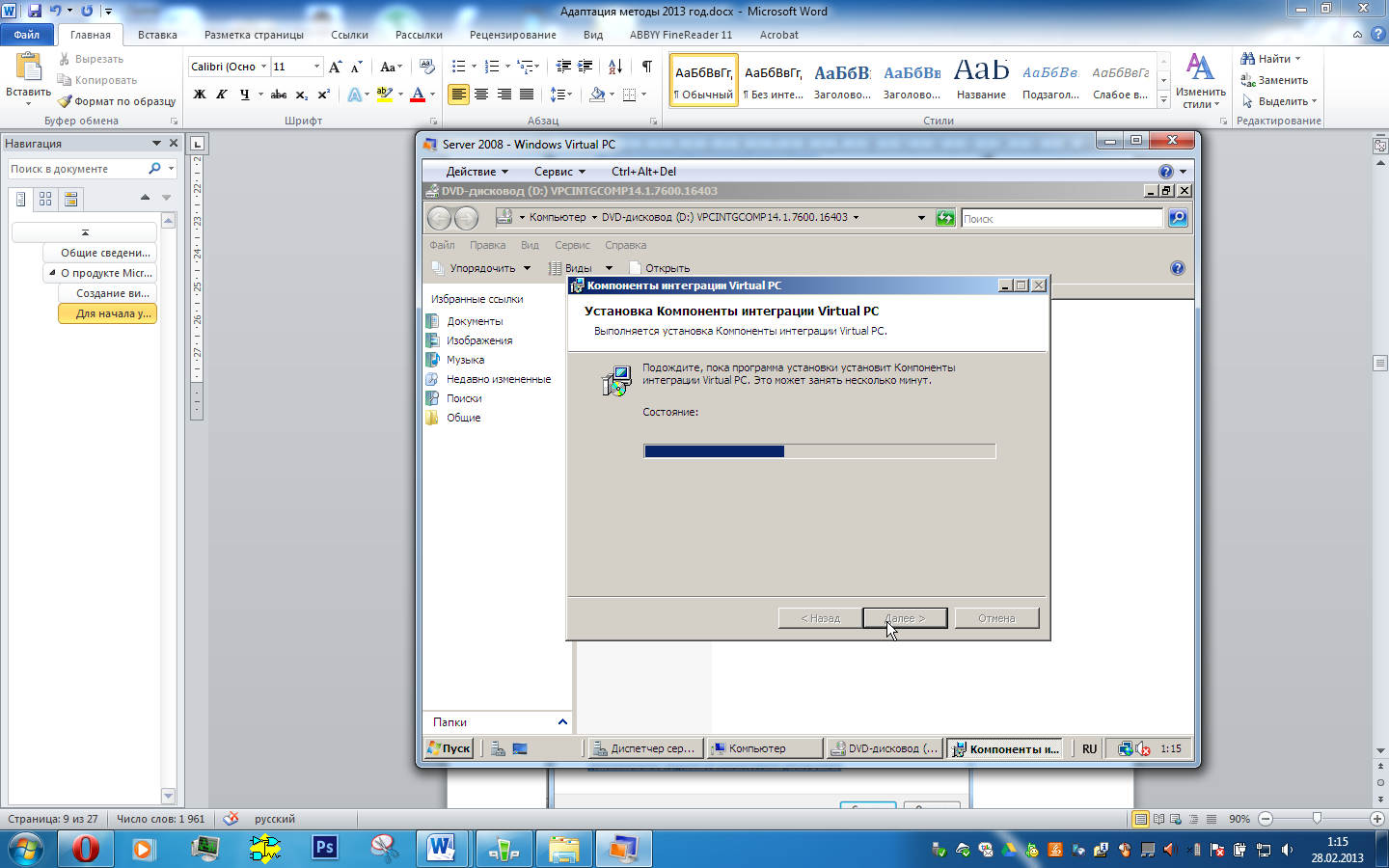Click Найти in the editing group
Screen dimensions: 1389x868
[1270, 59]
